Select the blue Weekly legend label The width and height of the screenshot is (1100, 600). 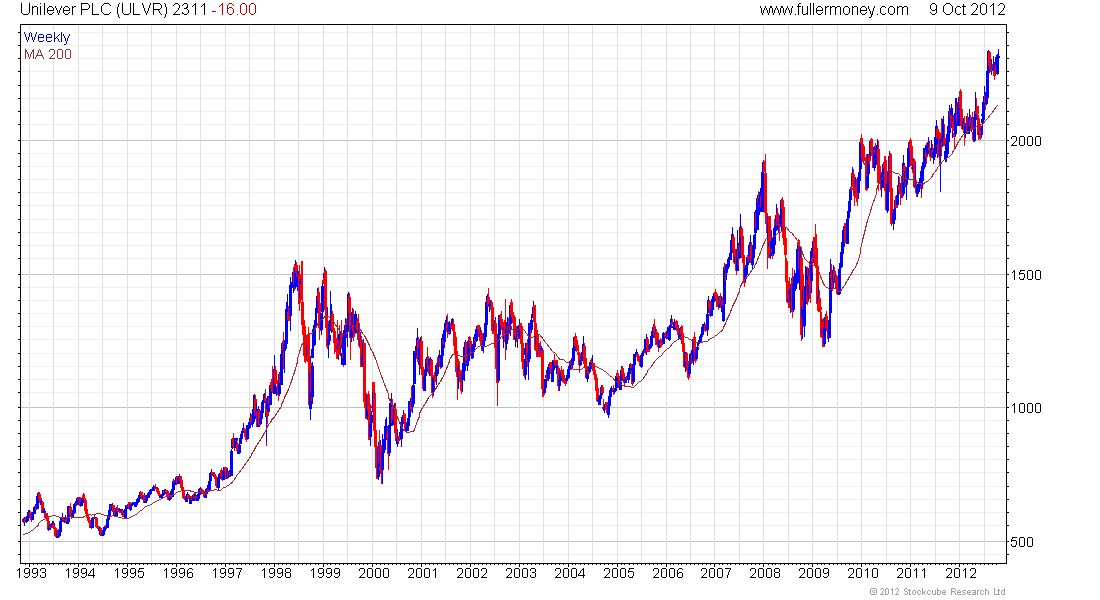click(x=47, y=37)
